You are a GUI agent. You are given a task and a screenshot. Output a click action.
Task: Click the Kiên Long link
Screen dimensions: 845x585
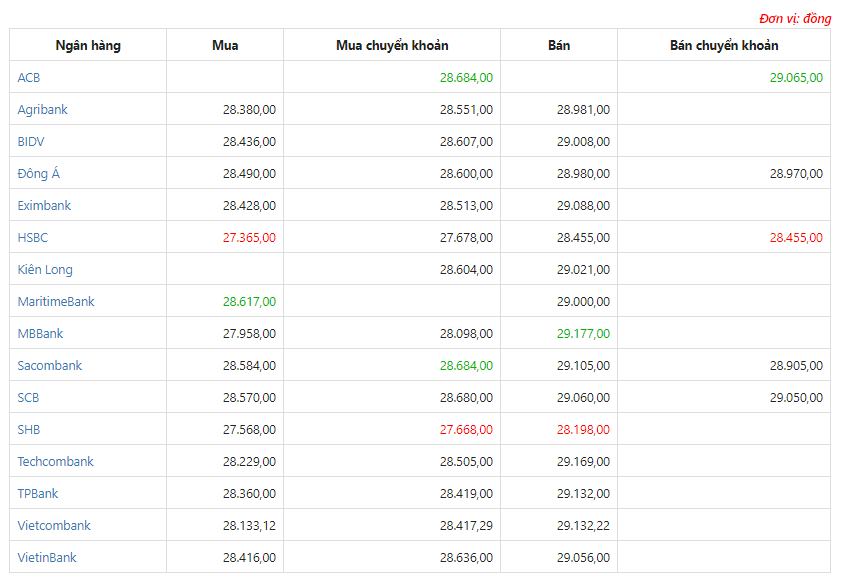(45, 270)
